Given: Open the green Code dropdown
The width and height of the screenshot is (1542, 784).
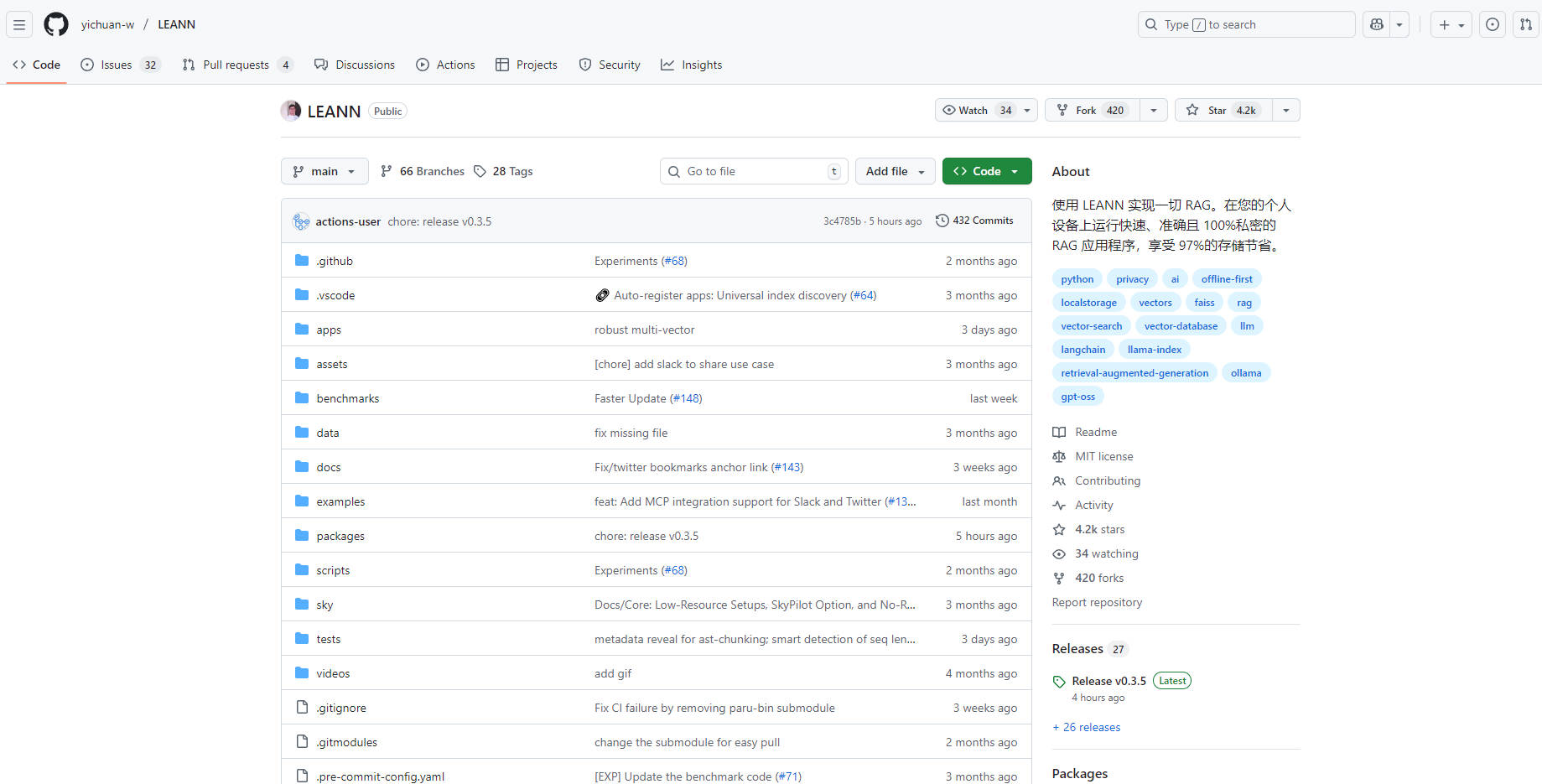Looking at the screenshot, I should [986, 171].
